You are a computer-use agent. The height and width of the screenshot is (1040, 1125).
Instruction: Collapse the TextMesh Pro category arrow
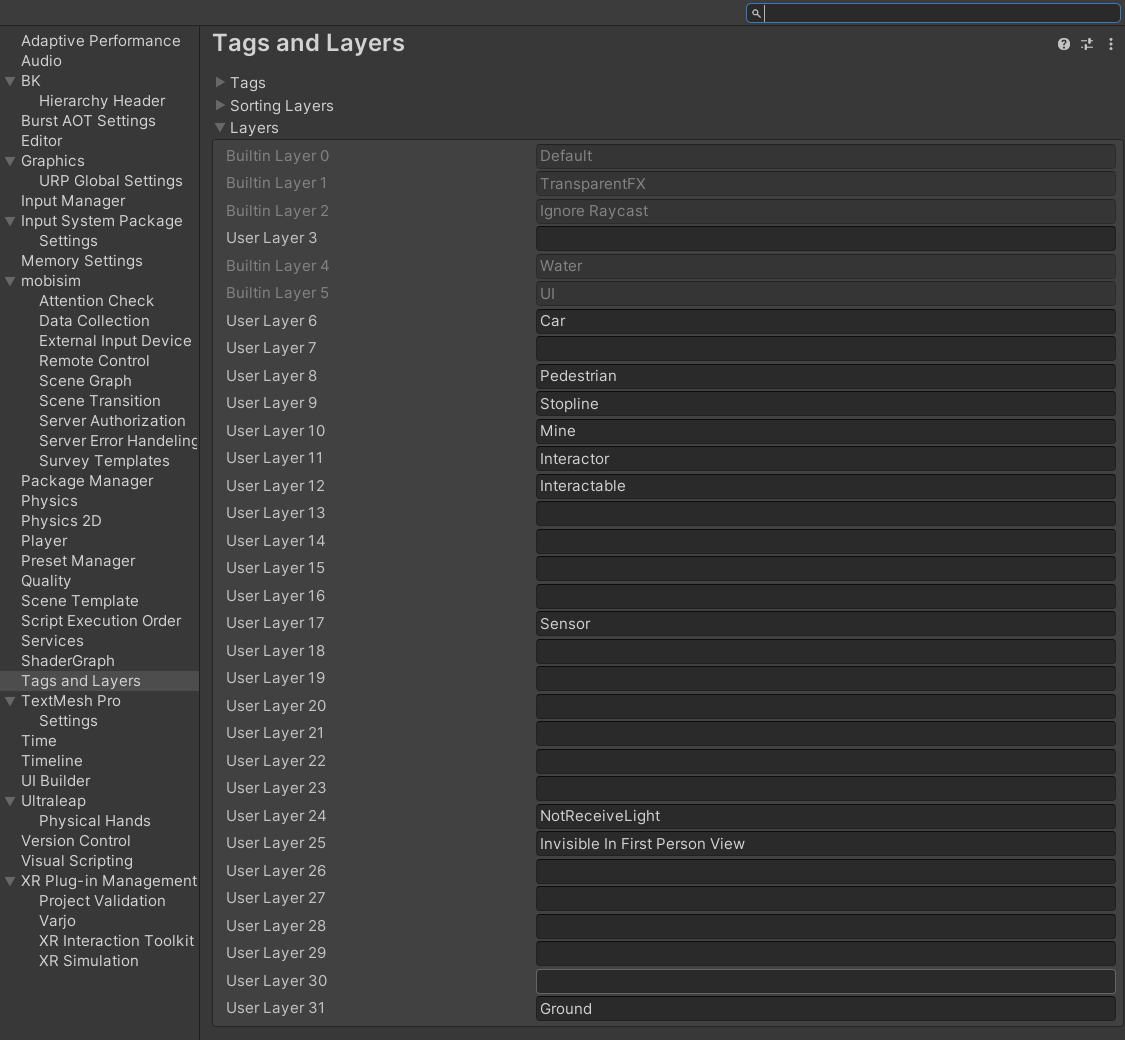pyautogui.click(x=10, y=701)
